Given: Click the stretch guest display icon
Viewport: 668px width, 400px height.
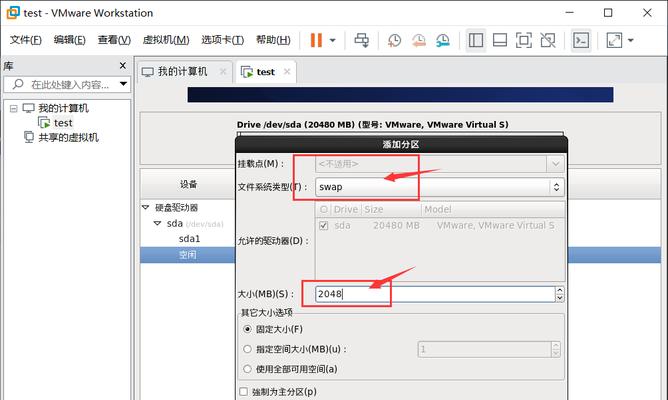Looking at the screenshot, I should pyautogui.click(x=614, y=40).
